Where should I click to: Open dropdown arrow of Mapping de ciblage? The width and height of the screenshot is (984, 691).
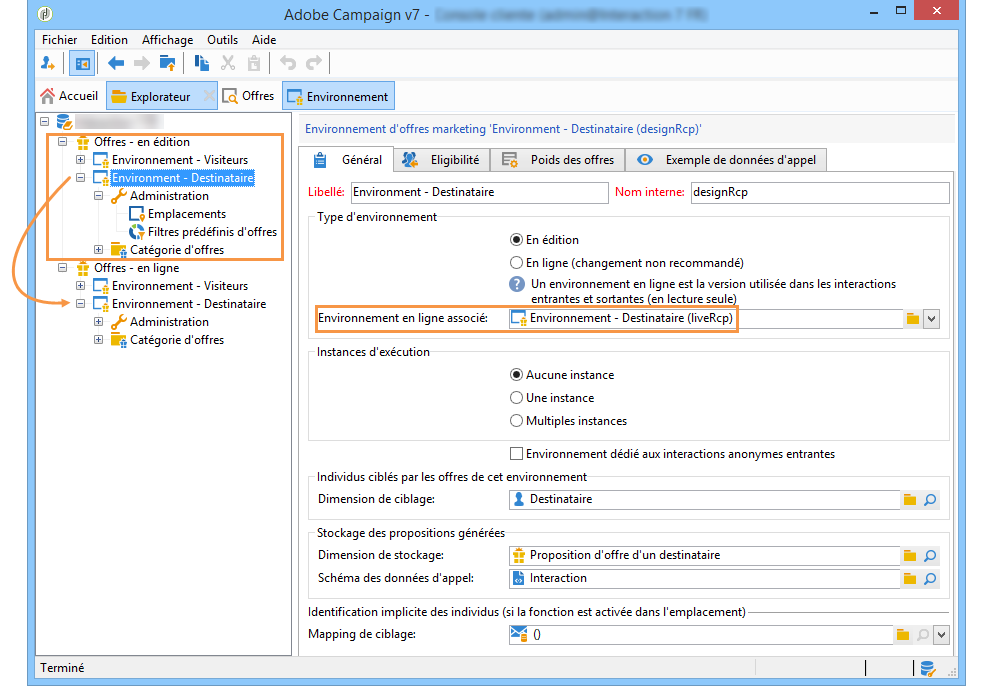point(941,635)
